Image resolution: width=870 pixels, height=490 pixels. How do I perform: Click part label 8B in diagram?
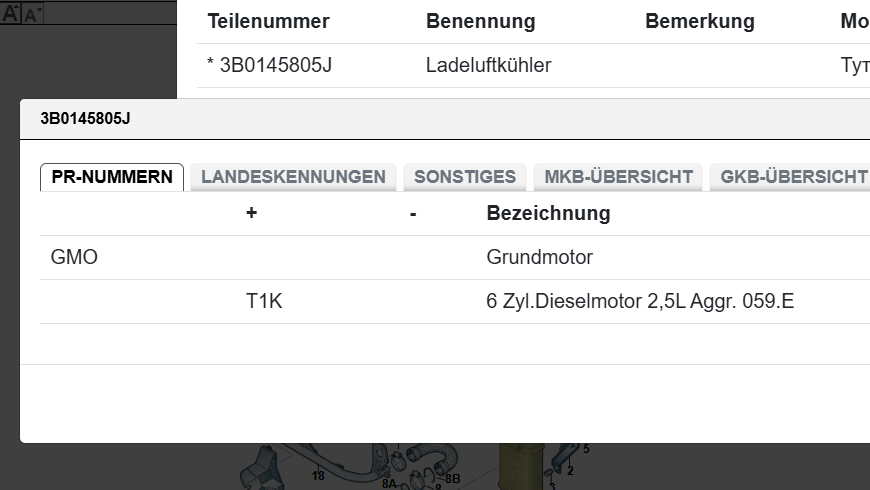(x=452, y=479)
